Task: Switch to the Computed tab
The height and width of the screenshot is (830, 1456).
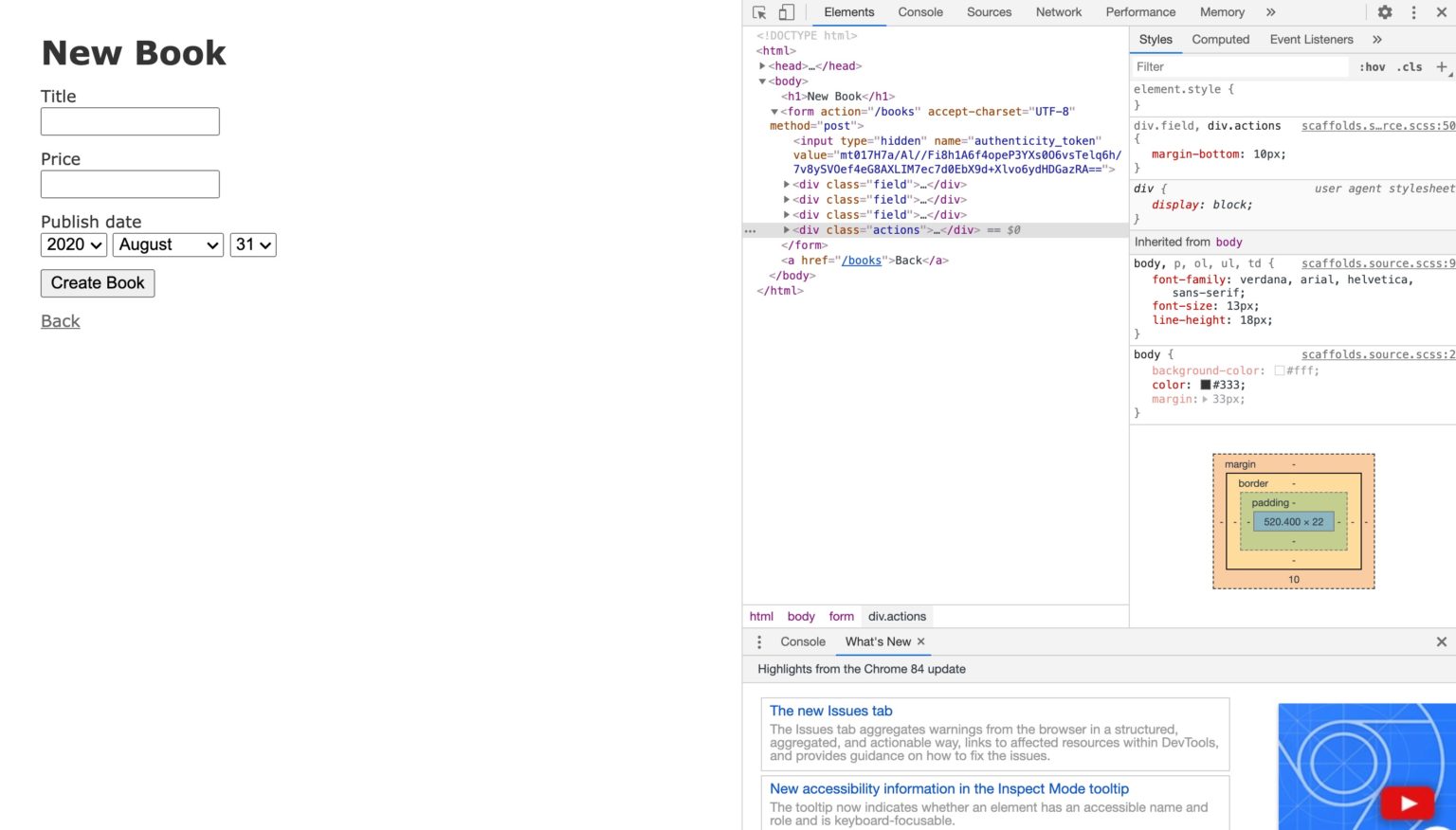Action: tap(1220, 39)
